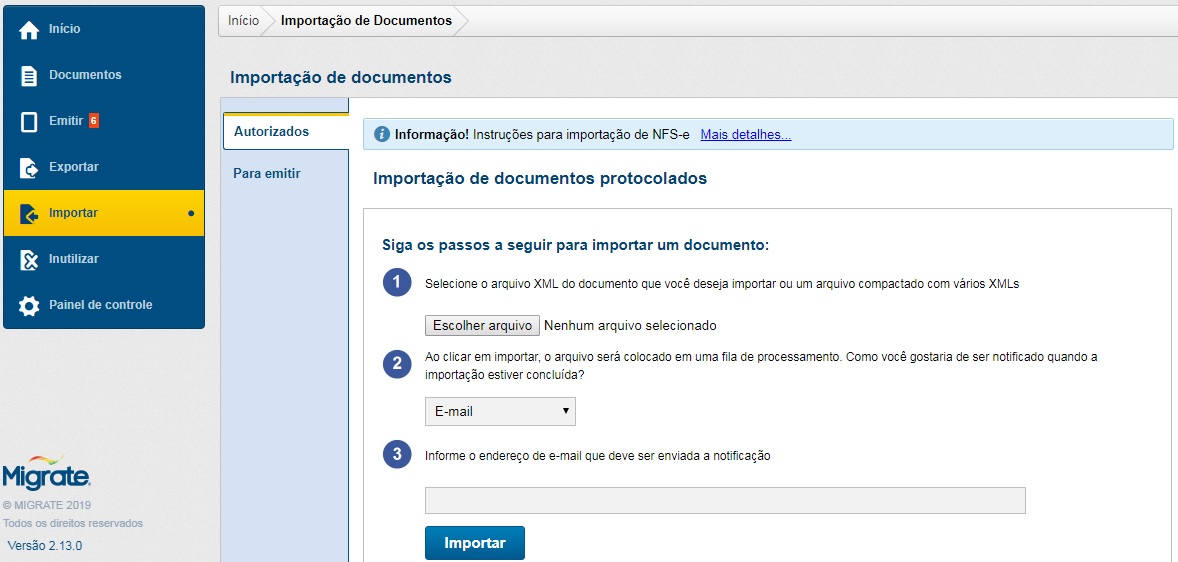Click the Importar file icon
This screenshot has width=1178, height=562.
click(29, 214)
